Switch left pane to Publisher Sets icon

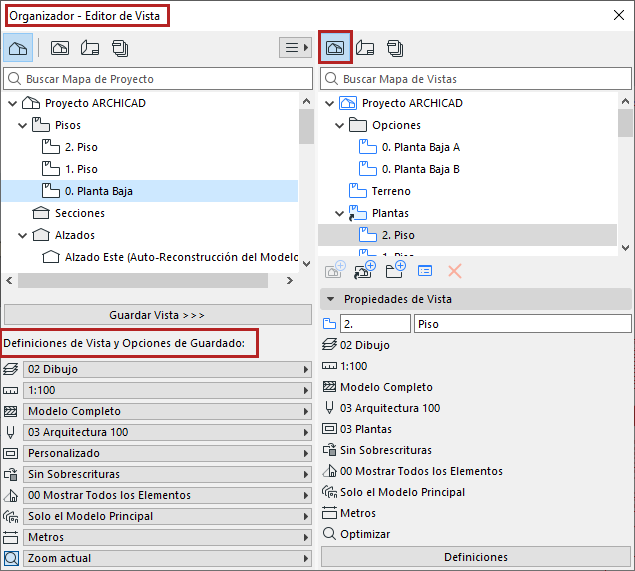pyautogui.click(x=120, y=48)
